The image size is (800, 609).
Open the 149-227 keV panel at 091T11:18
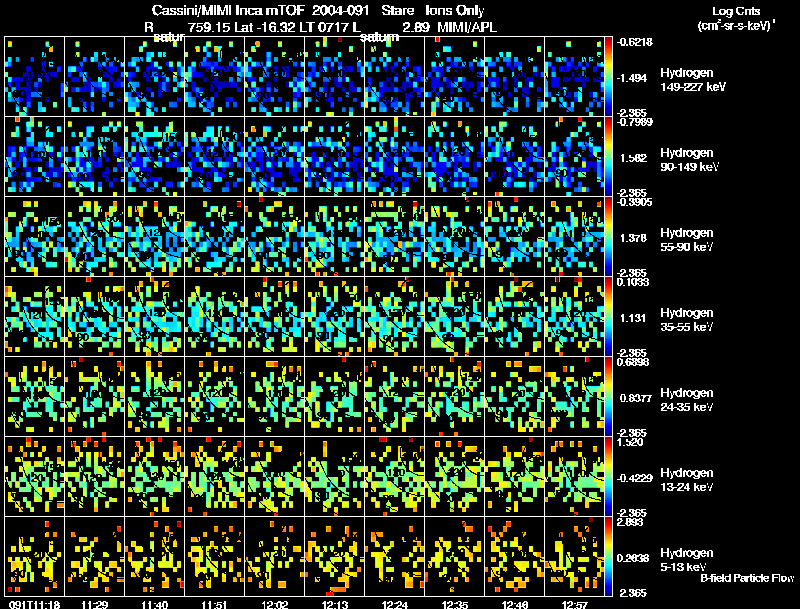coord(34,77)
